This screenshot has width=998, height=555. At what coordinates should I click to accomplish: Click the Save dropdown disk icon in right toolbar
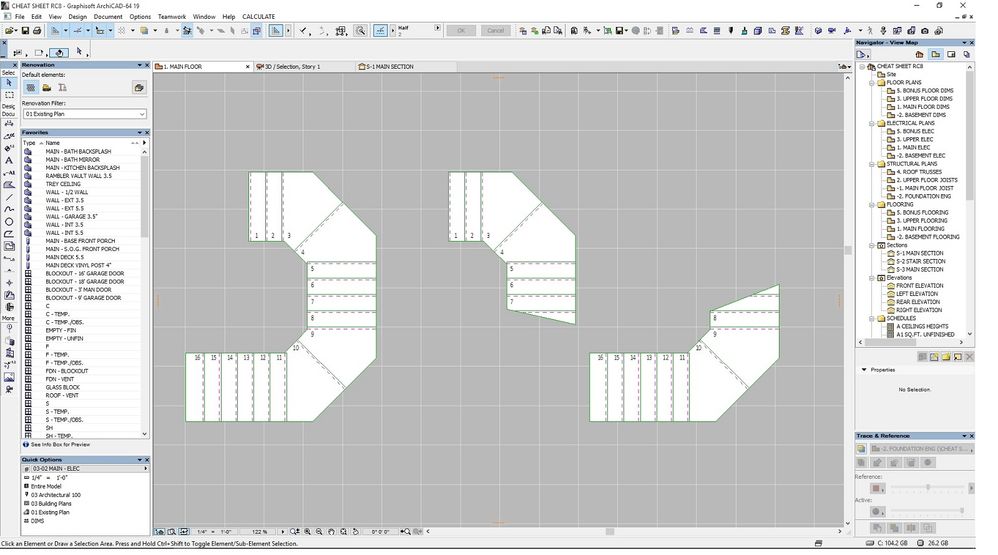(x=619, y=31)
